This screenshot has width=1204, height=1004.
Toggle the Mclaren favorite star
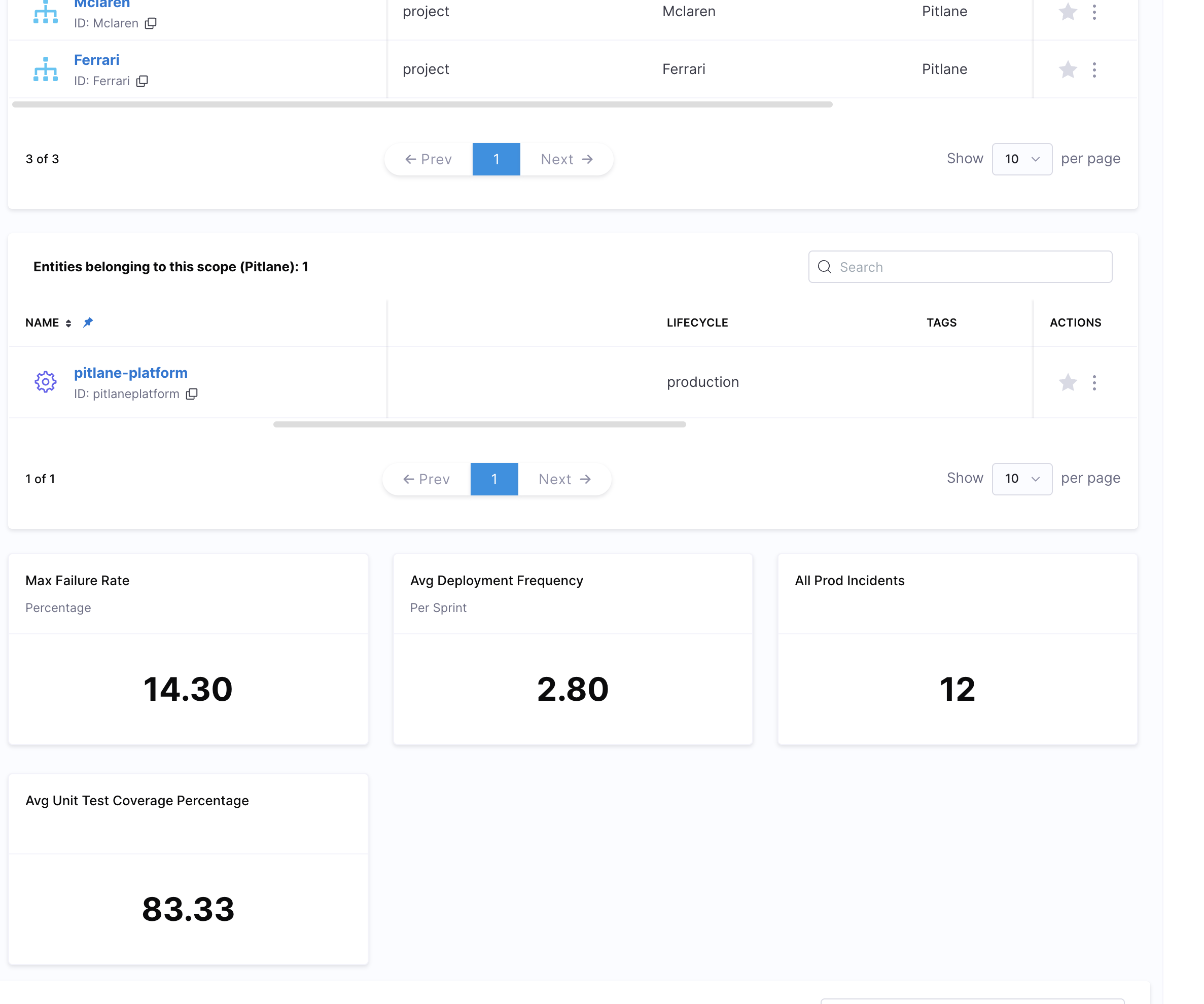[1067, 12]
